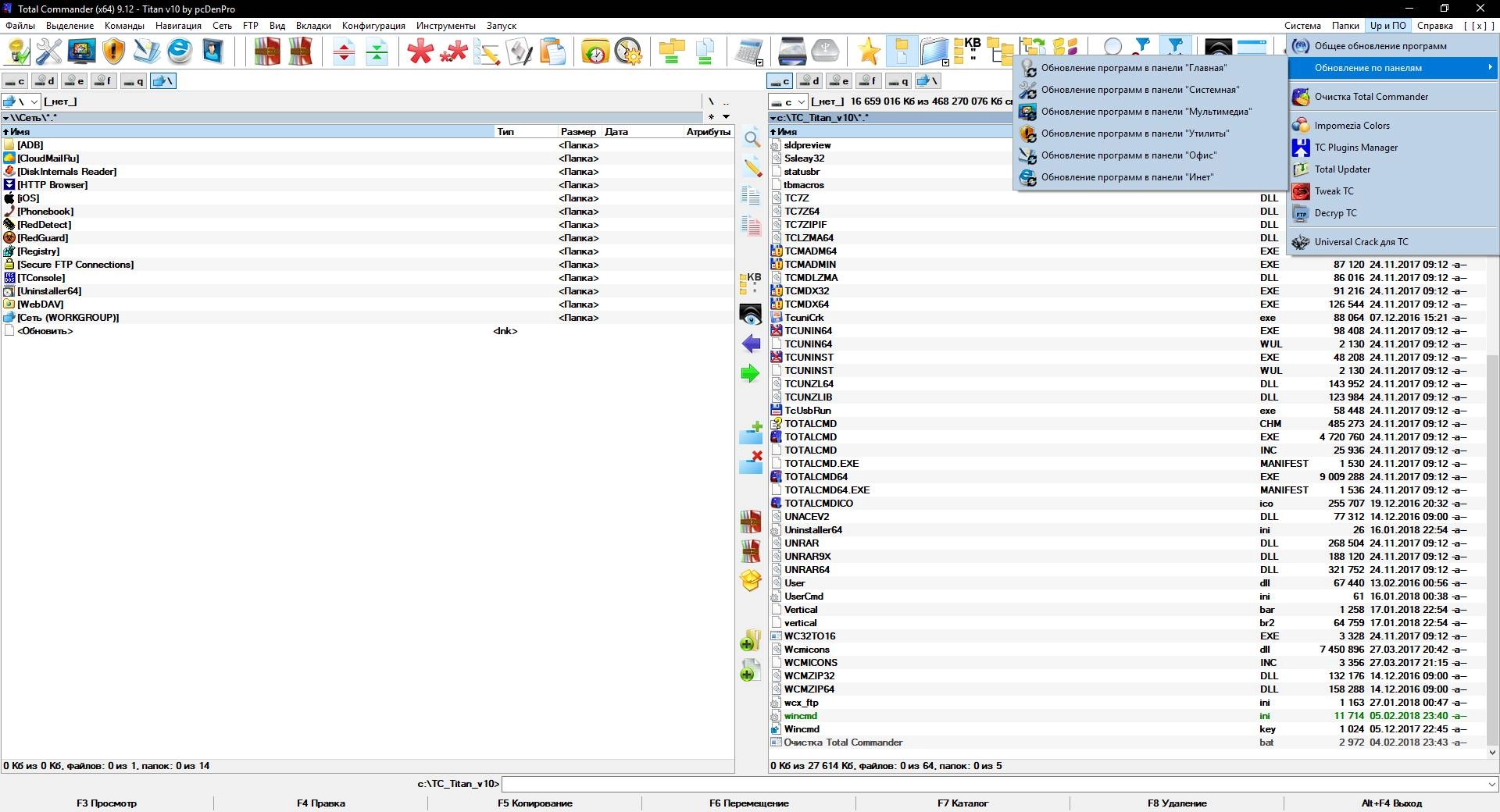1500x812 pixels.
Task: Click the Internet Explorer style globe icon
Action: [180, 52]
